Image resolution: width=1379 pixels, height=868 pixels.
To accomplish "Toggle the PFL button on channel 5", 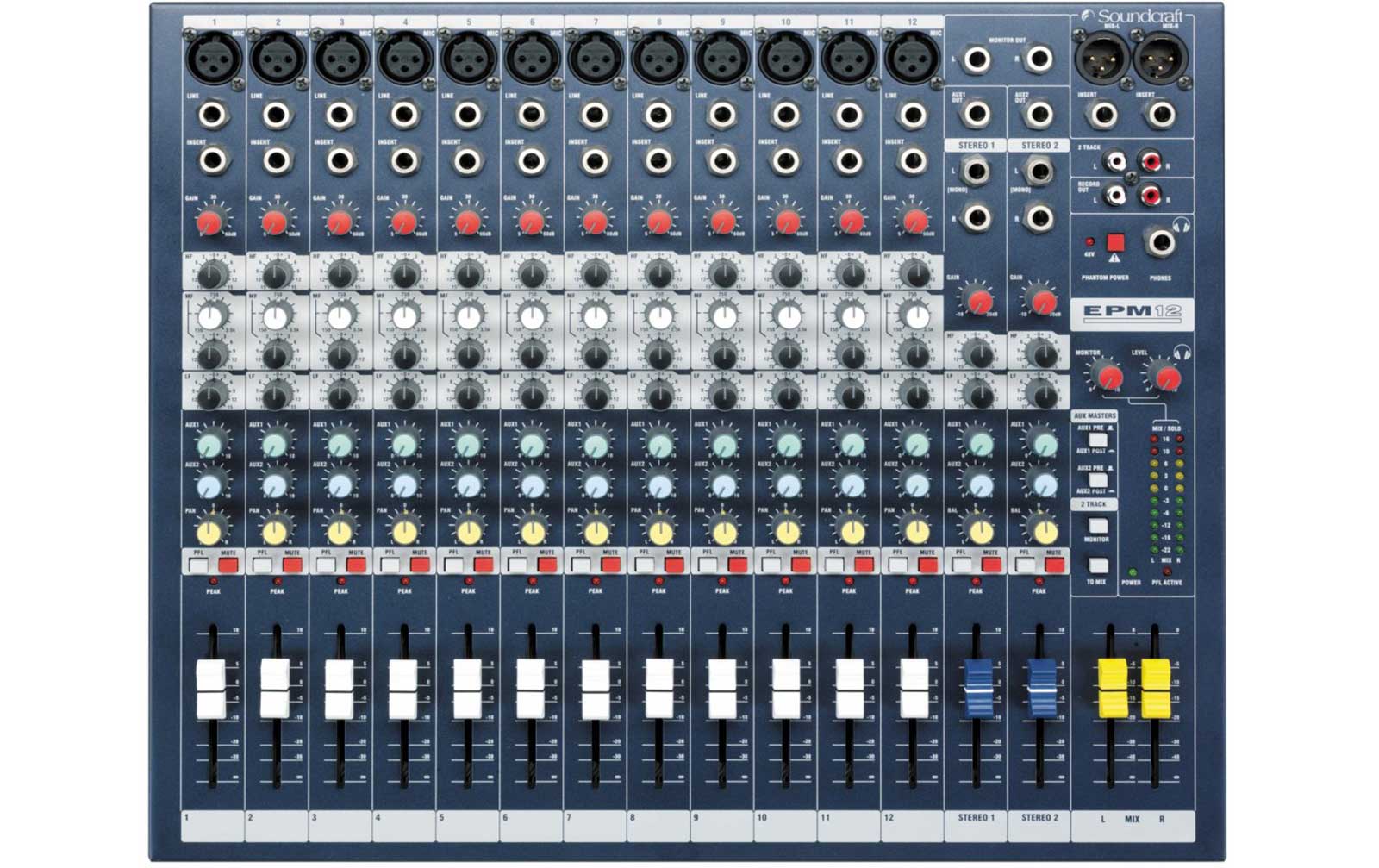I will click(453, 565).
